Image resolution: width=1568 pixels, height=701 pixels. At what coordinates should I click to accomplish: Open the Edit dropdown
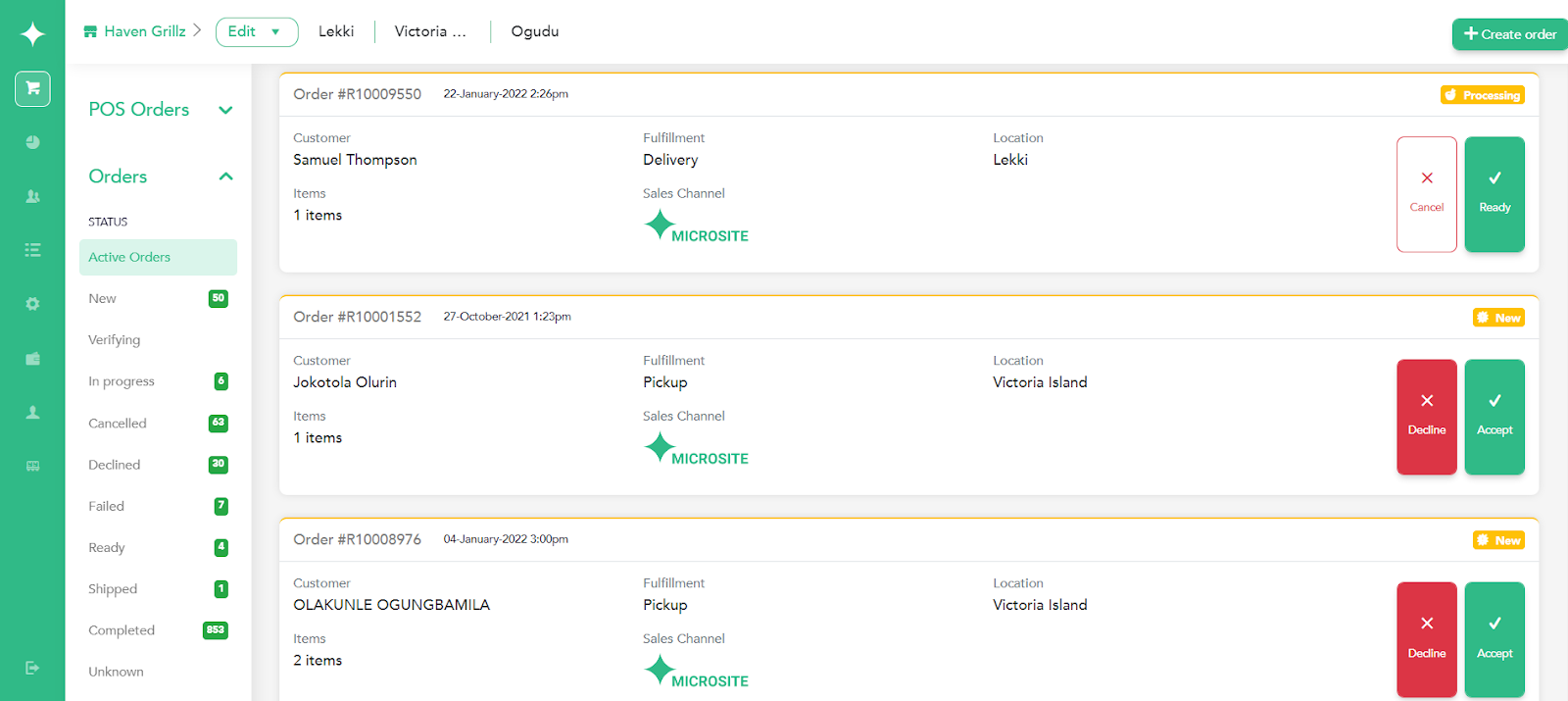tap(257, 31)
